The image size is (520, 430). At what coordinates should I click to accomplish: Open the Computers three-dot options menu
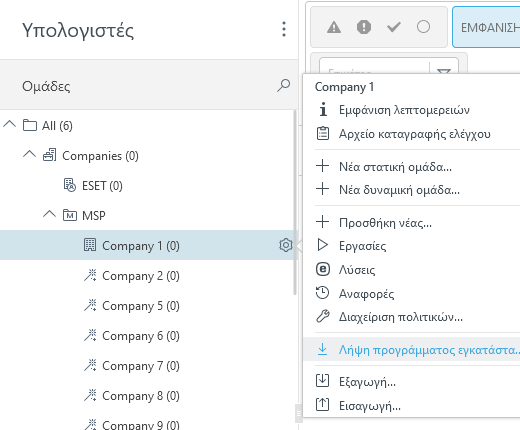(x=284, y=29)
